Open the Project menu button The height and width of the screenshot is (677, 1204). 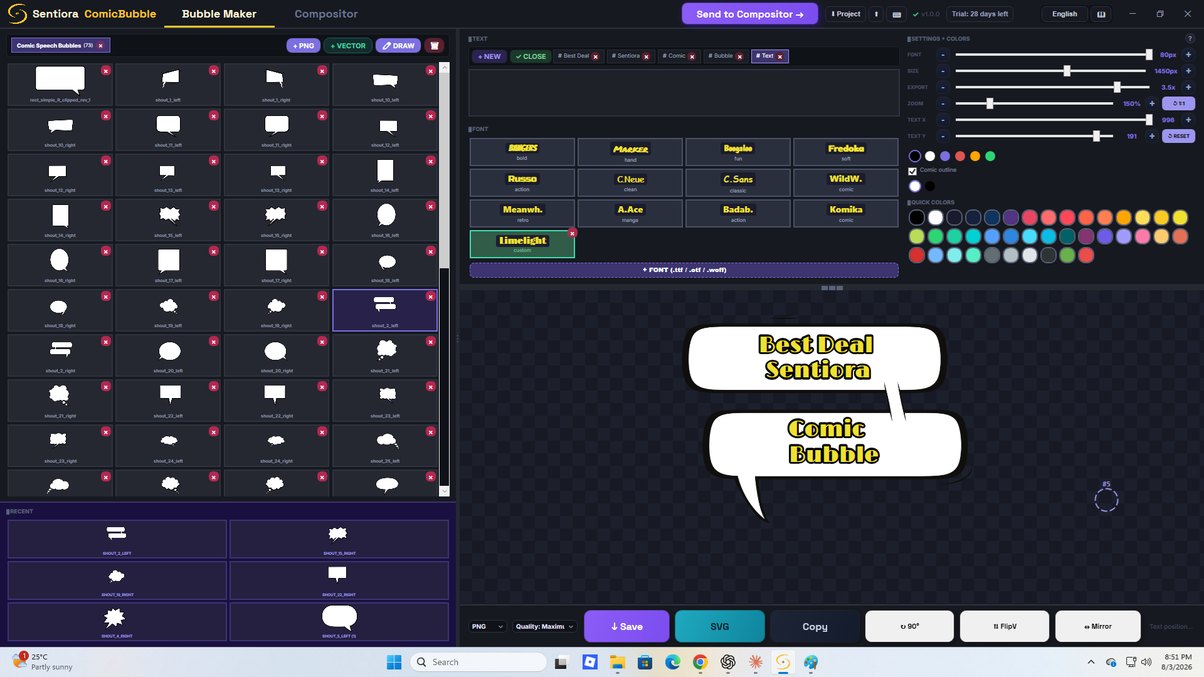(845, 14)
